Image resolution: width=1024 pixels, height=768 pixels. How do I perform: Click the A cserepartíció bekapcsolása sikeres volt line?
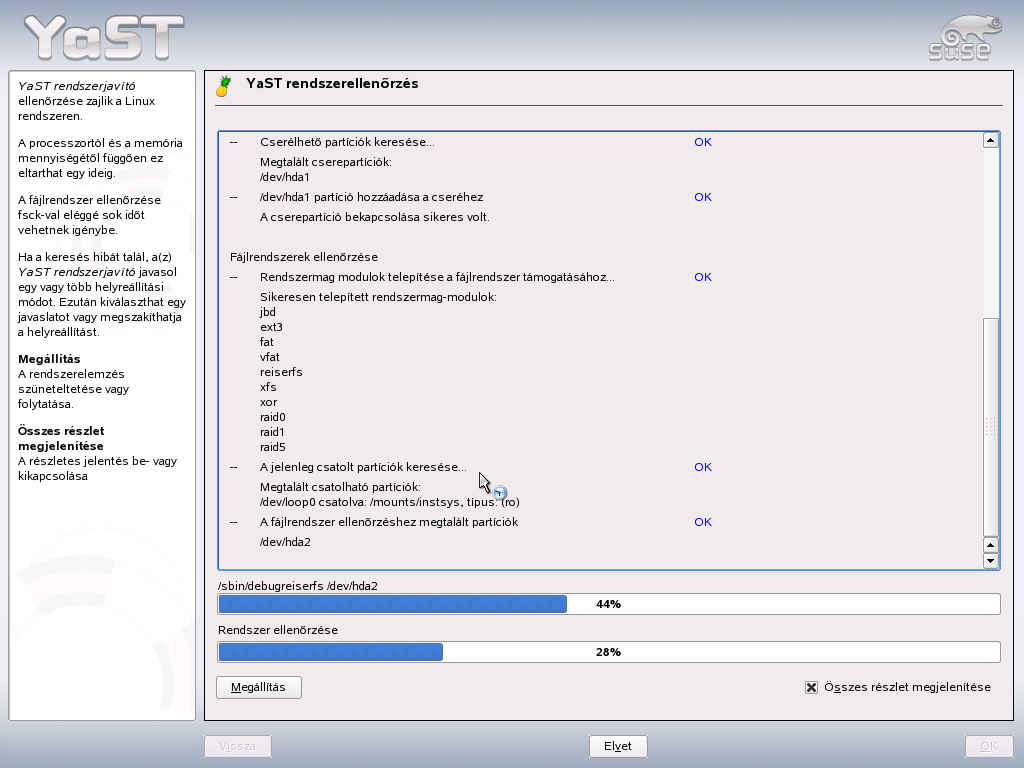pyautogui.click(x=374, y=217)
